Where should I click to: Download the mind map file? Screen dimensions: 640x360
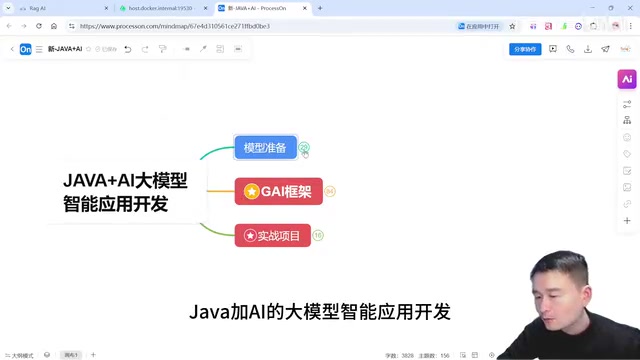coord(588,49)
